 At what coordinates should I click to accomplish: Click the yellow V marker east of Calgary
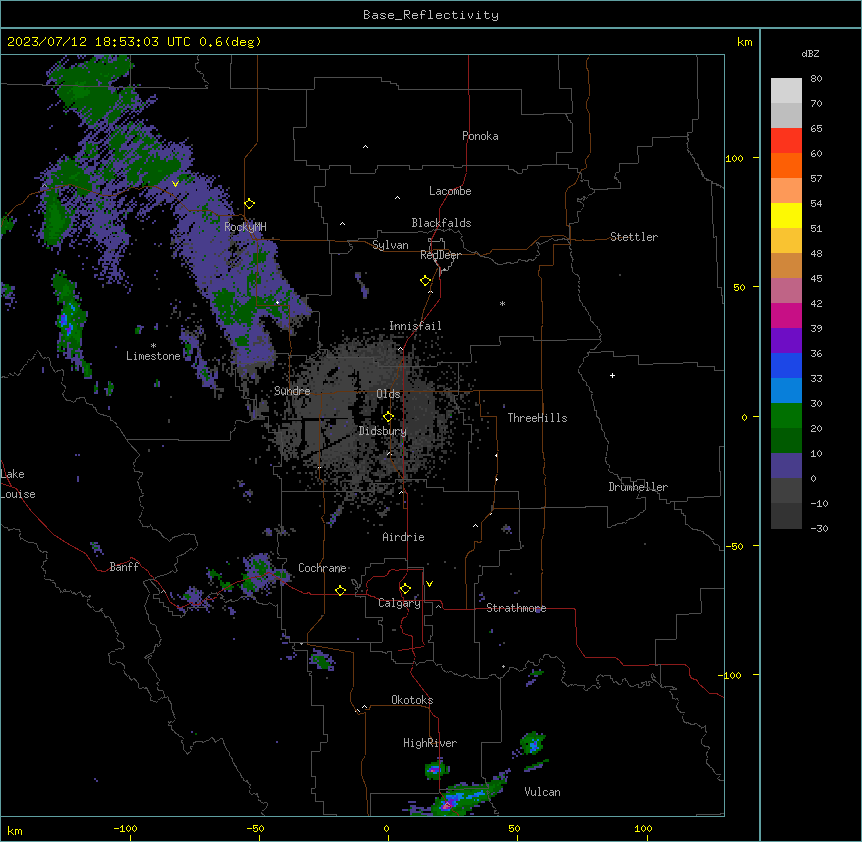click(x=429, y=584)
